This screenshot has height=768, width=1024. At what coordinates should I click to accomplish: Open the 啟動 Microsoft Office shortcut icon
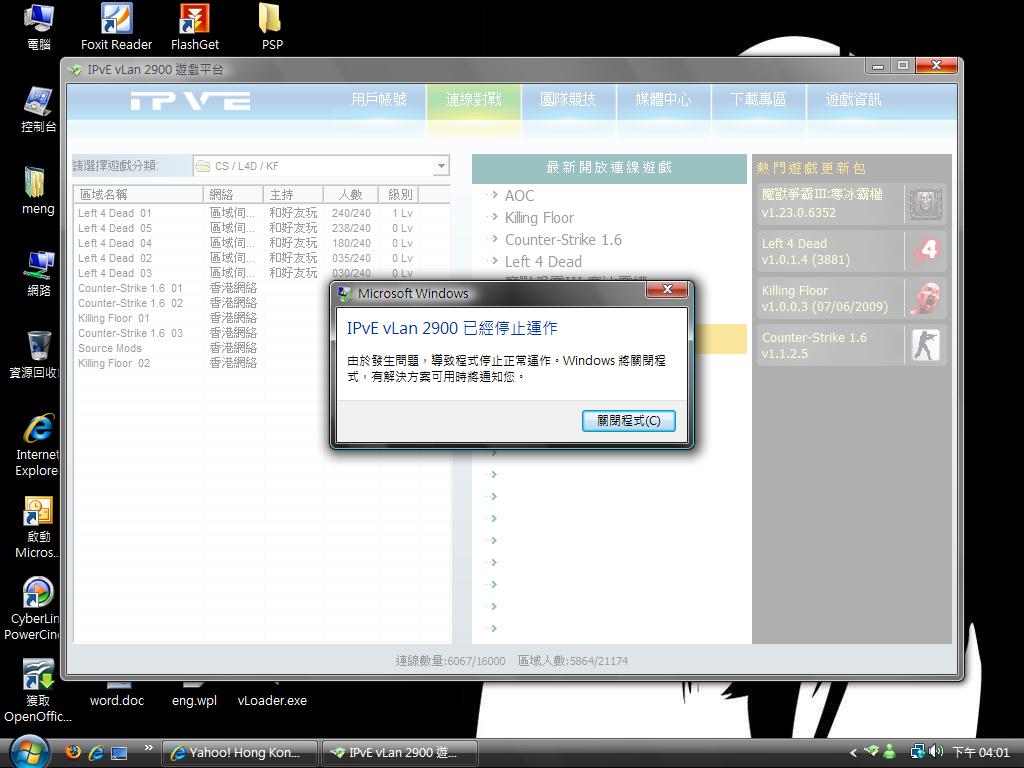coord(37,527)
